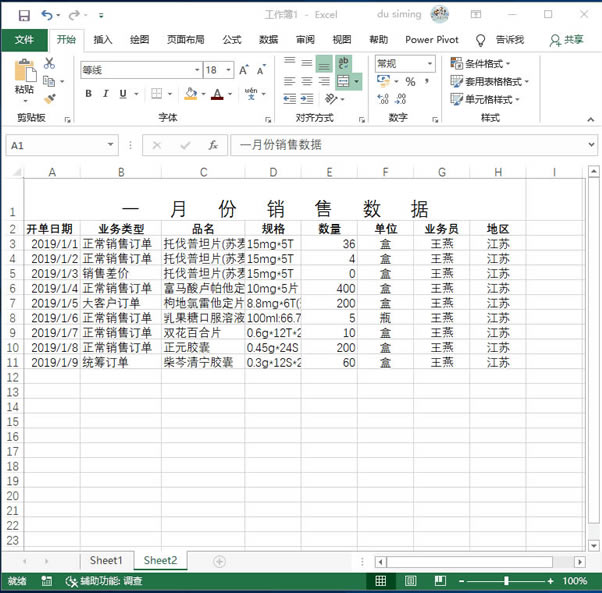Center text horizontally
This screenshot has height=593, width=602.
[x=306, y=81]
